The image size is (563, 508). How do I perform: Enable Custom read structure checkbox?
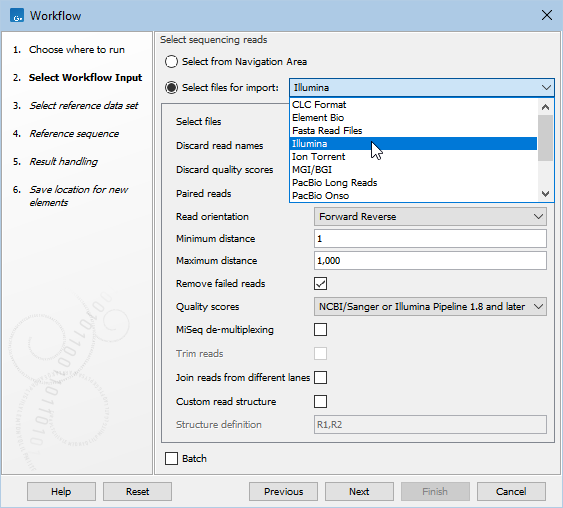click(320, 401)
